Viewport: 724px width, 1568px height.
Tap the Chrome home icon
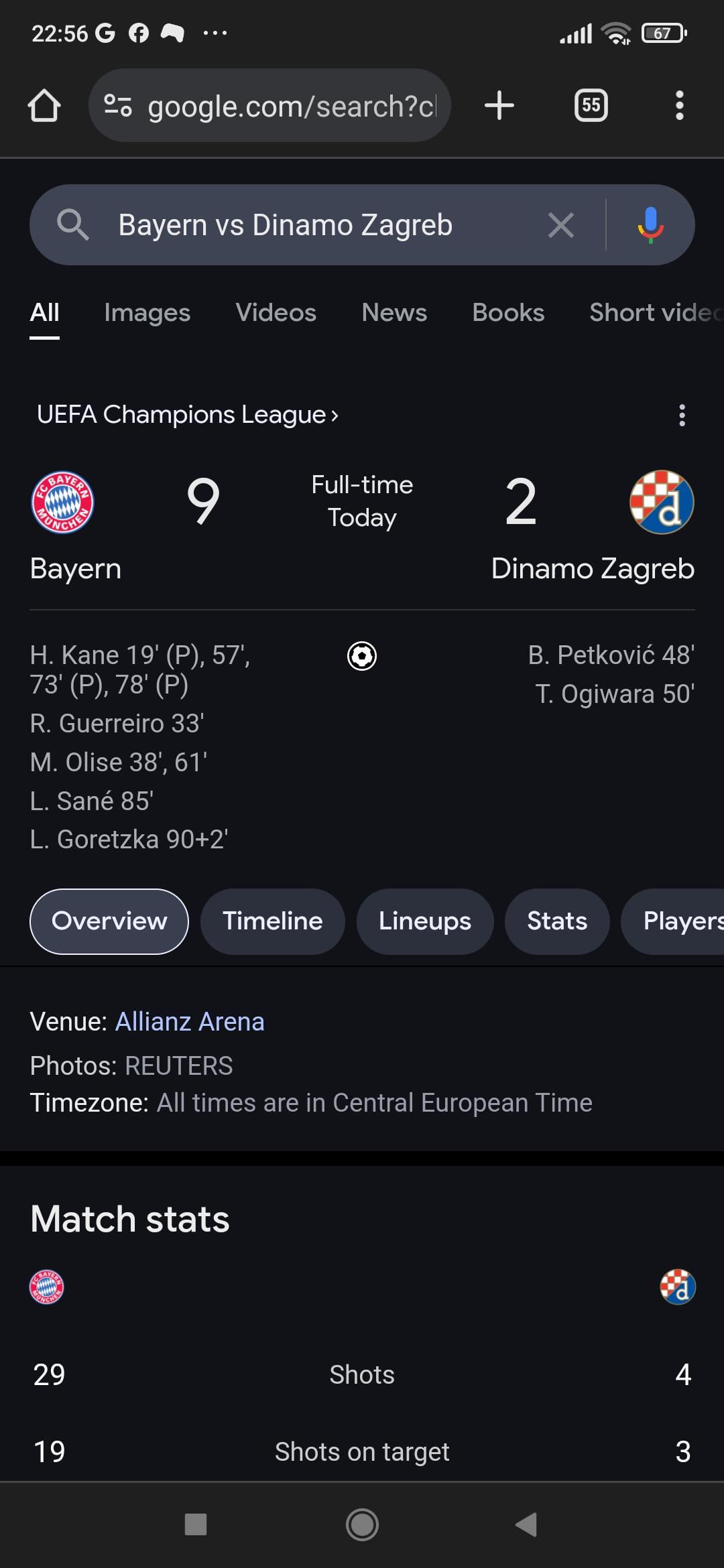[x=44, y=106]
